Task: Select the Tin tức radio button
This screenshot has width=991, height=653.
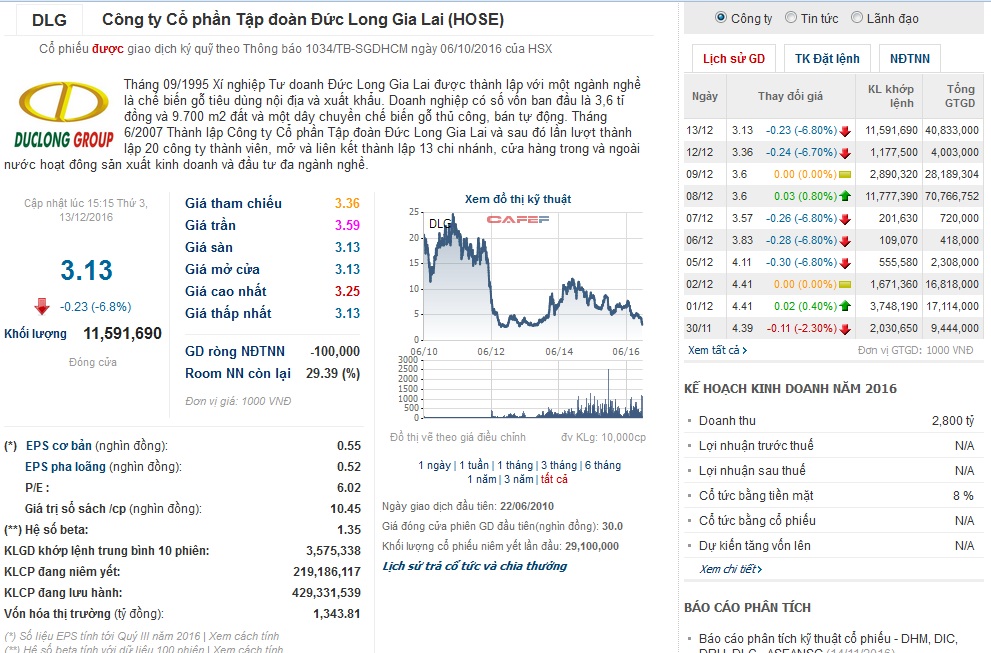Action: (x=791, y=18)
